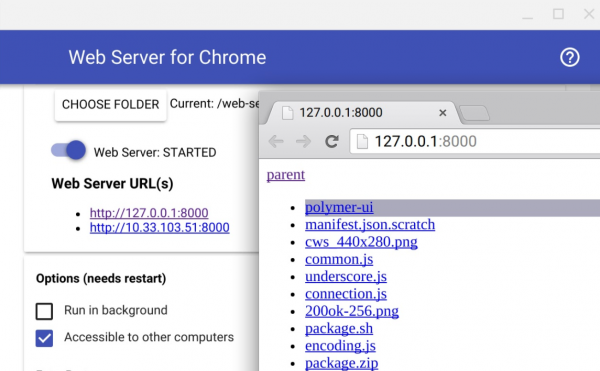The image size is (600, 371).
Task: Toggle the Web Server STARTED switch
Action: point(68,150)
